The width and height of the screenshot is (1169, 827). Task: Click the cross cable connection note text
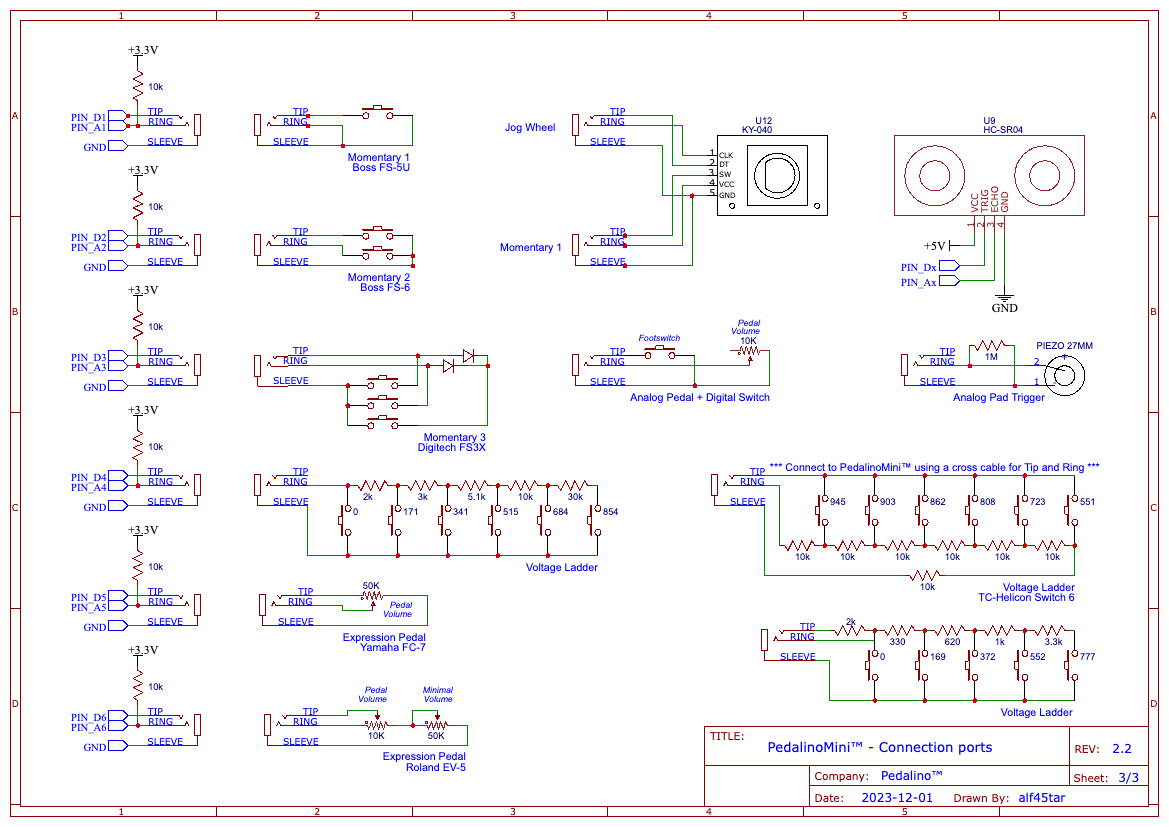[x=934, y=467]
